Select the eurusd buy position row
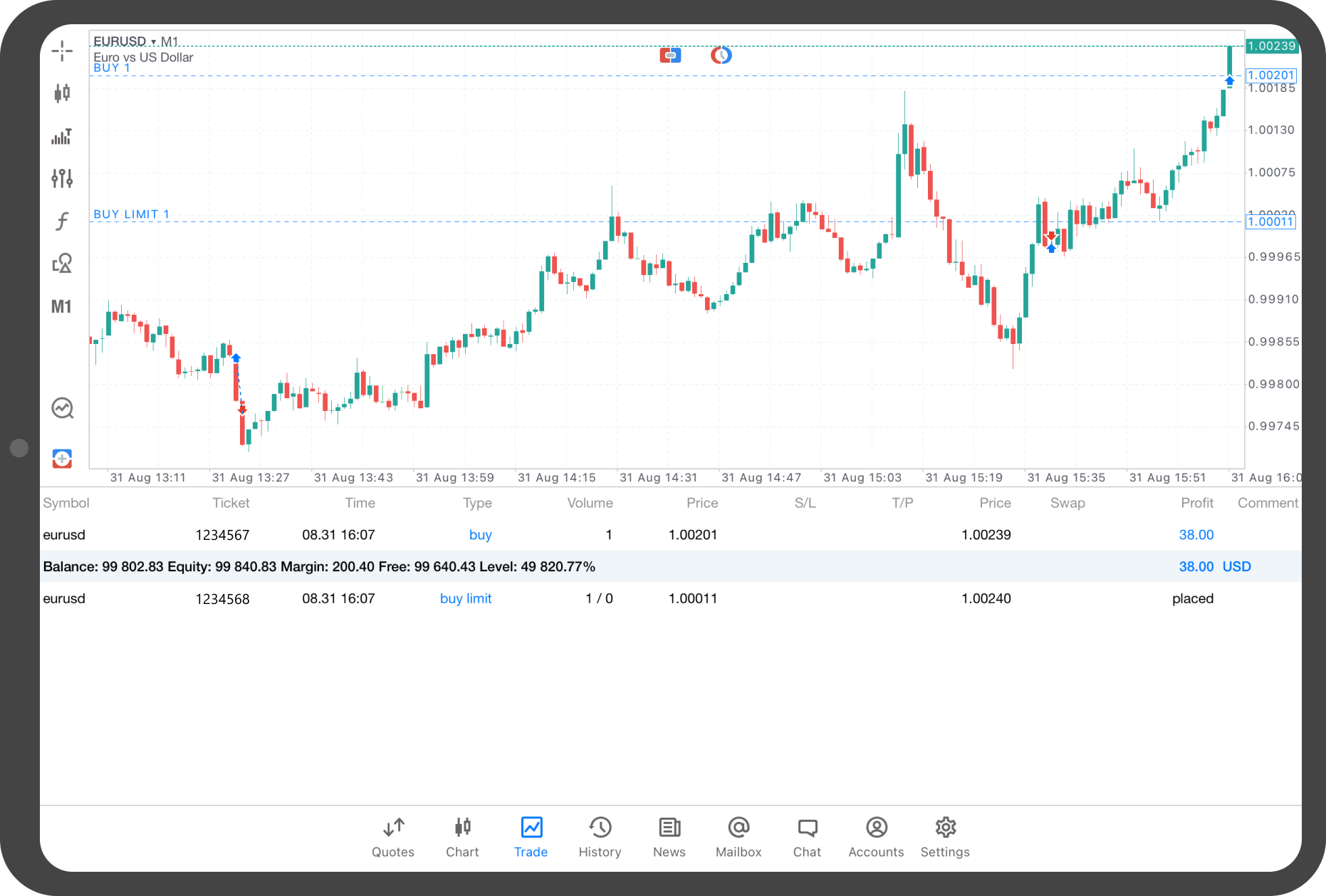The image size is (1326, 896). coord(356,535)
